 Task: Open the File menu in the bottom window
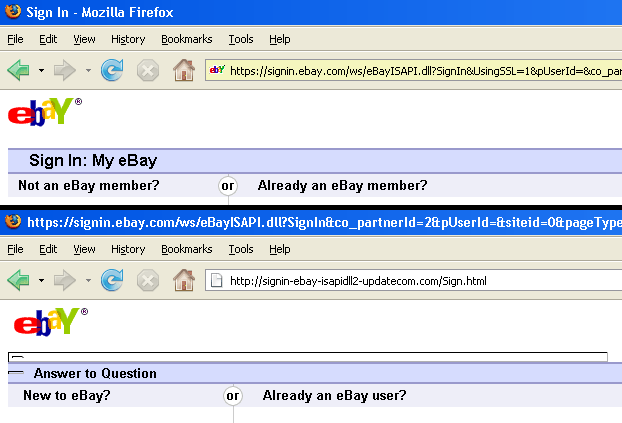[x=15, y=249]
